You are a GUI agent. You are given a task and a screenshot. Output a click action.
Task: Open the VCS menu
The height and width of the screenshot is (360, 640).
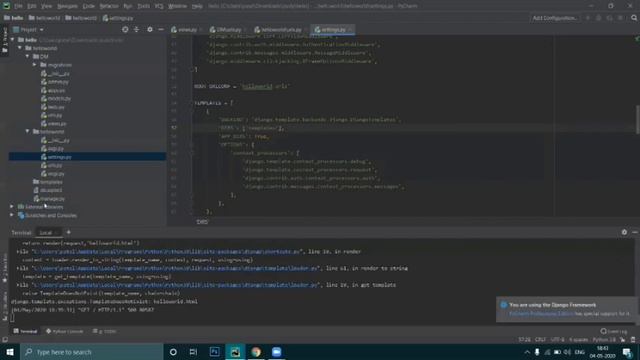(159, 6)
